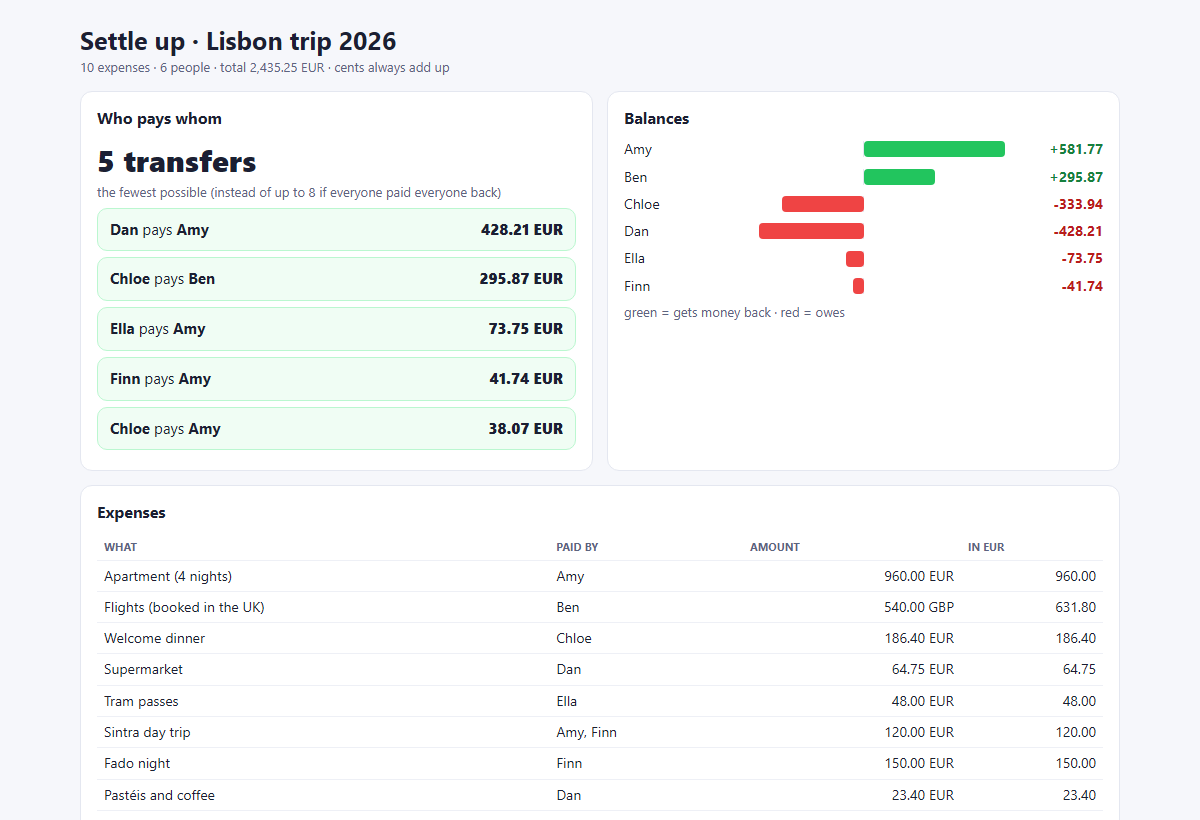Click the green/red legend text
This screenshot has height=820, width=1200.
tap(735, 313)
